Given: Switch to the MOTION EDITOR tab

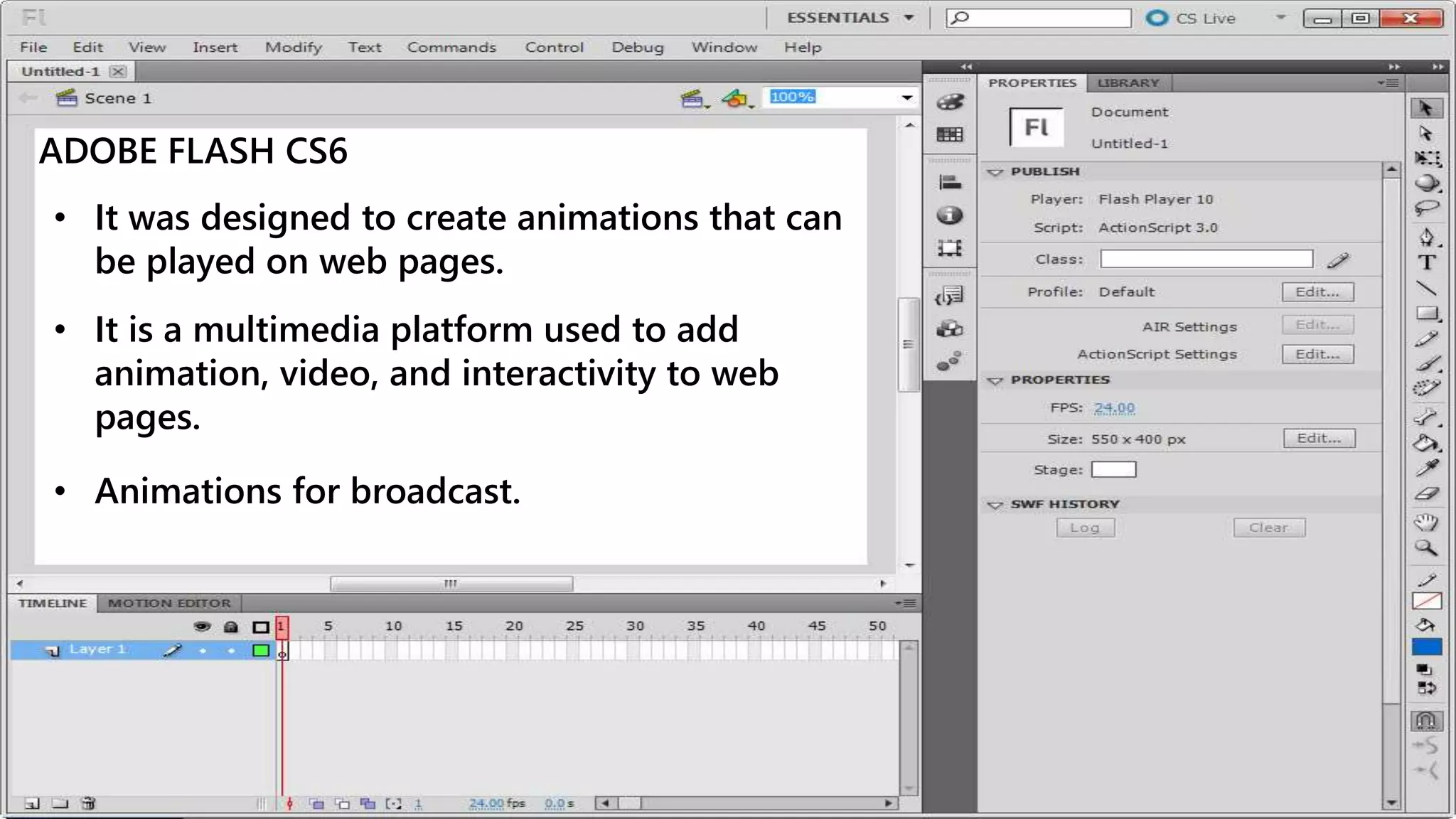Looking at the screenshot, I should pos(169,603).
